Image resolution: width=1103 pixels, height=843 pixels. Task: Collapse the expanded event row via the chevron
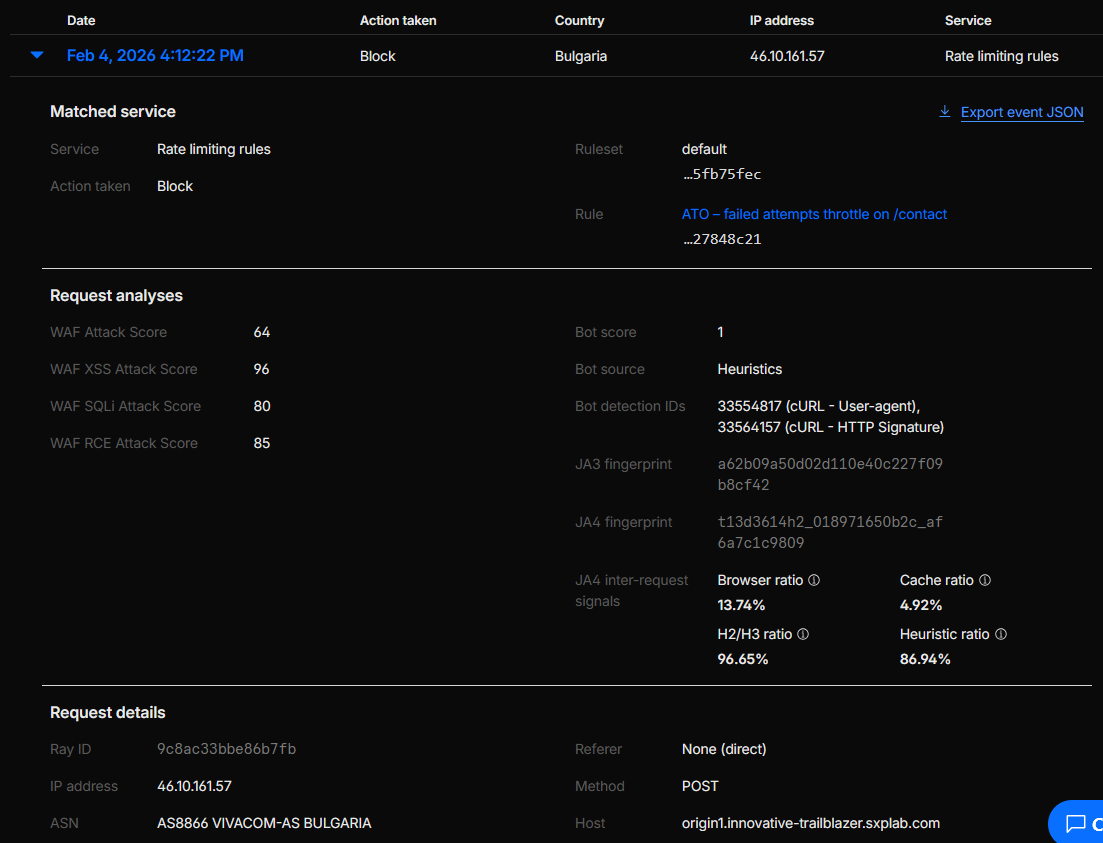pos(35,56)
